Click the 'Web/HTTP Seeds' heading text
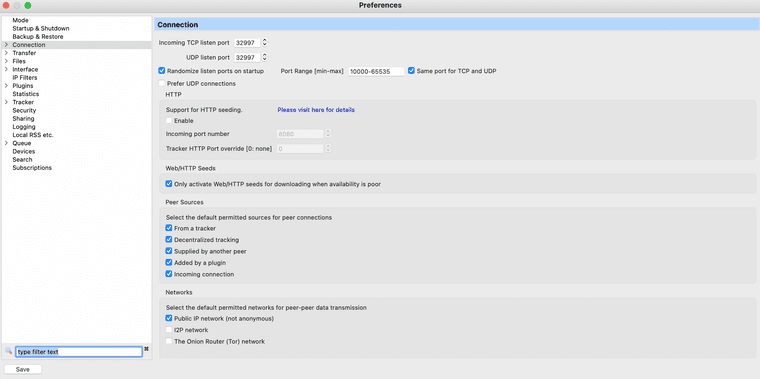 [190, 168]
